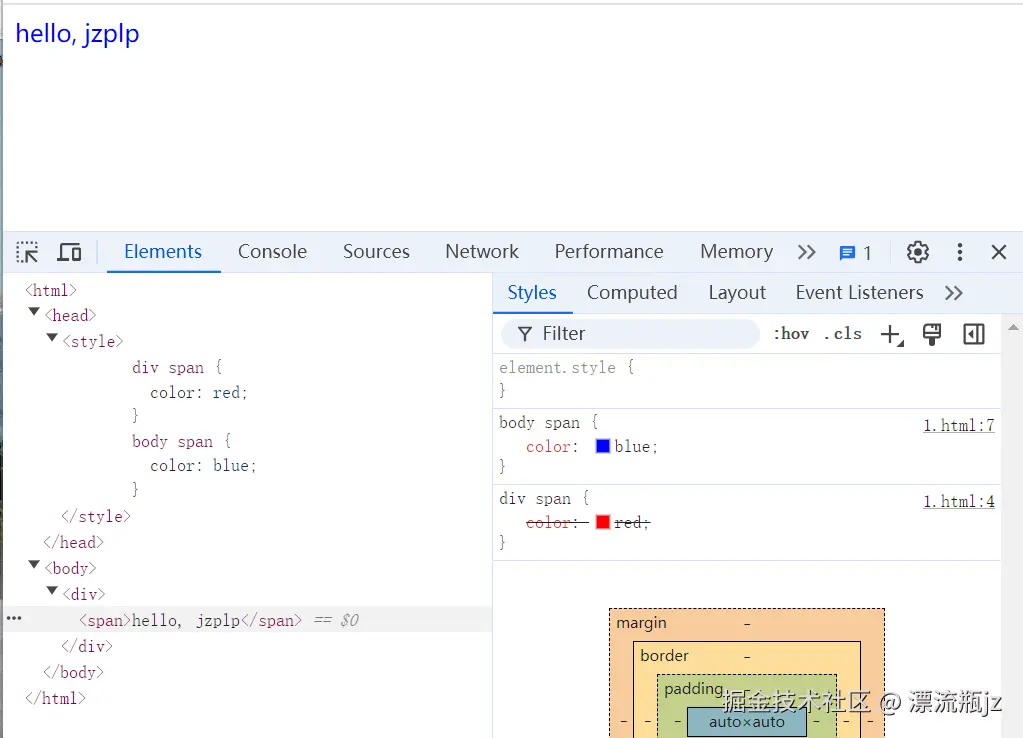
Task: Open DevTools settings gear
Action: pyautogui.click(x=917, y=252)
